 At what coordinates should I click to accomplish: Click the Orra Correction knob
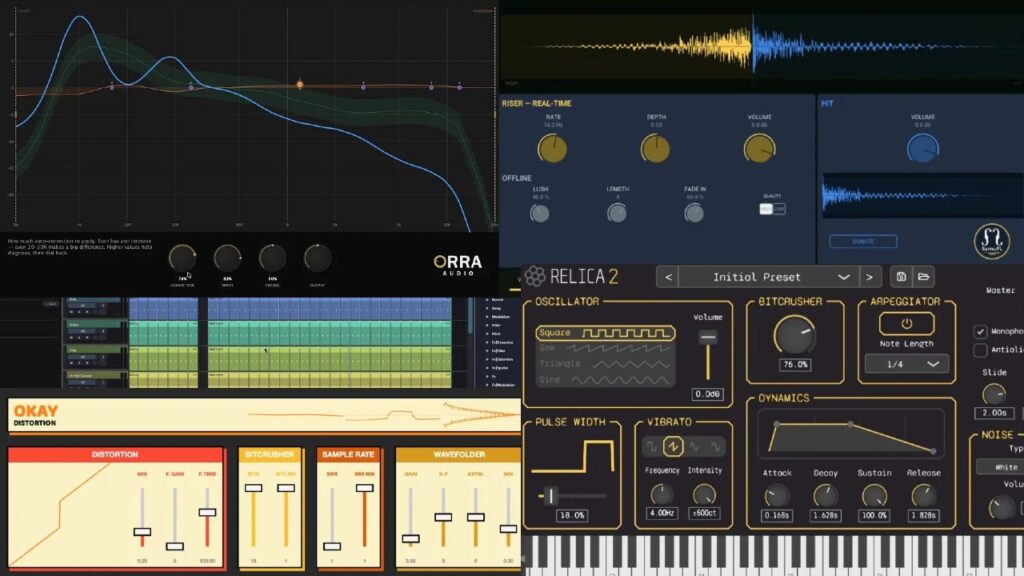point(182,258)
